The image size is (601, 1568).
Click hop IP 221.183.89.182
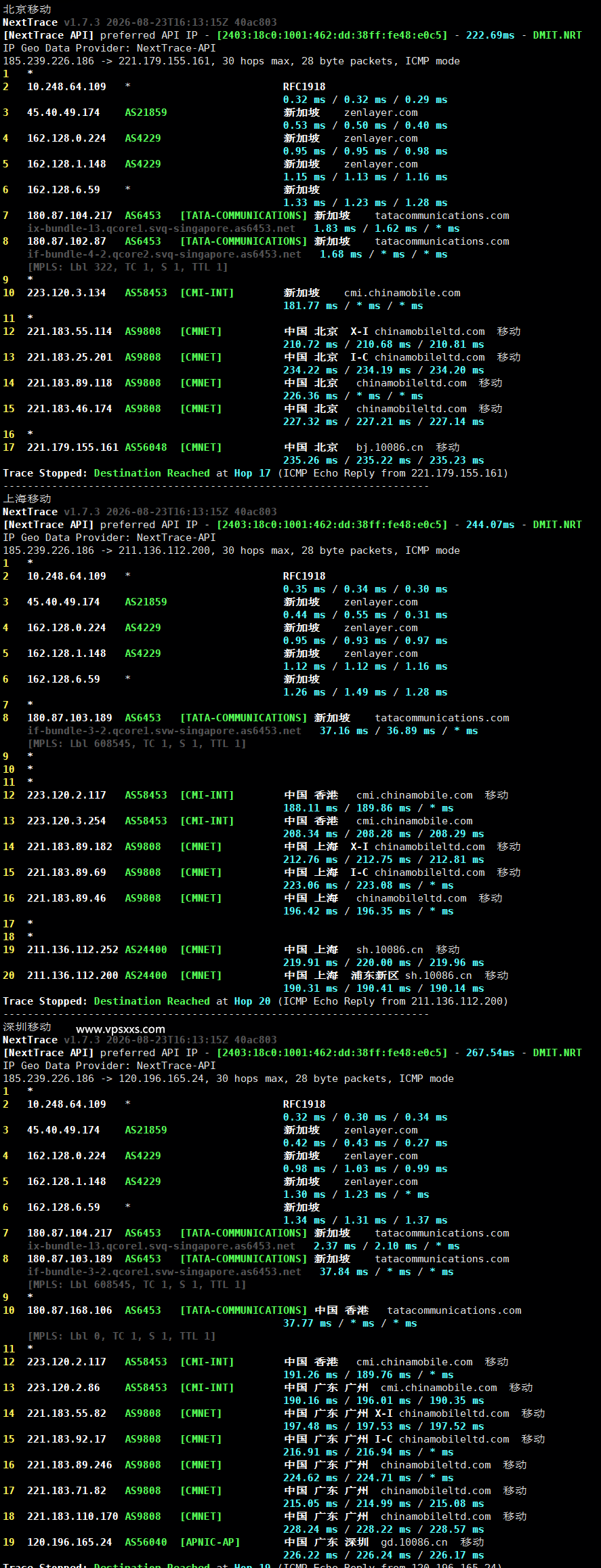(x=70, y=847)
